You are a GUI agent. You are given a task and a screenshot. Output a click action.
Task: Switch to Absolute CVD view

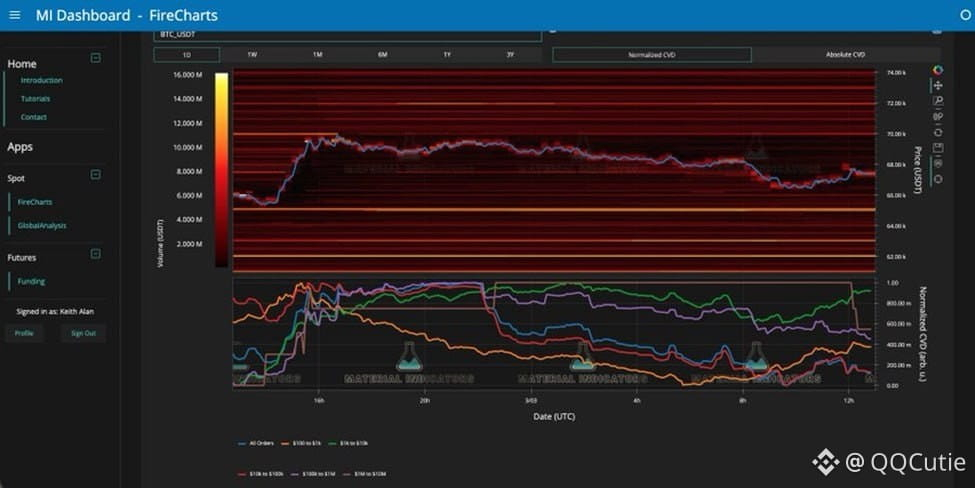pyautogui.click(x=846, y=55)
